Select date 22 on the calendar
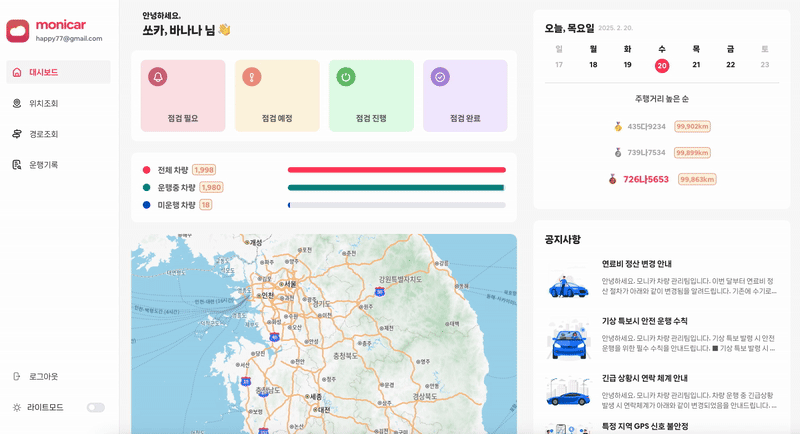The image size is (800, 434). (x=731, y=65)
